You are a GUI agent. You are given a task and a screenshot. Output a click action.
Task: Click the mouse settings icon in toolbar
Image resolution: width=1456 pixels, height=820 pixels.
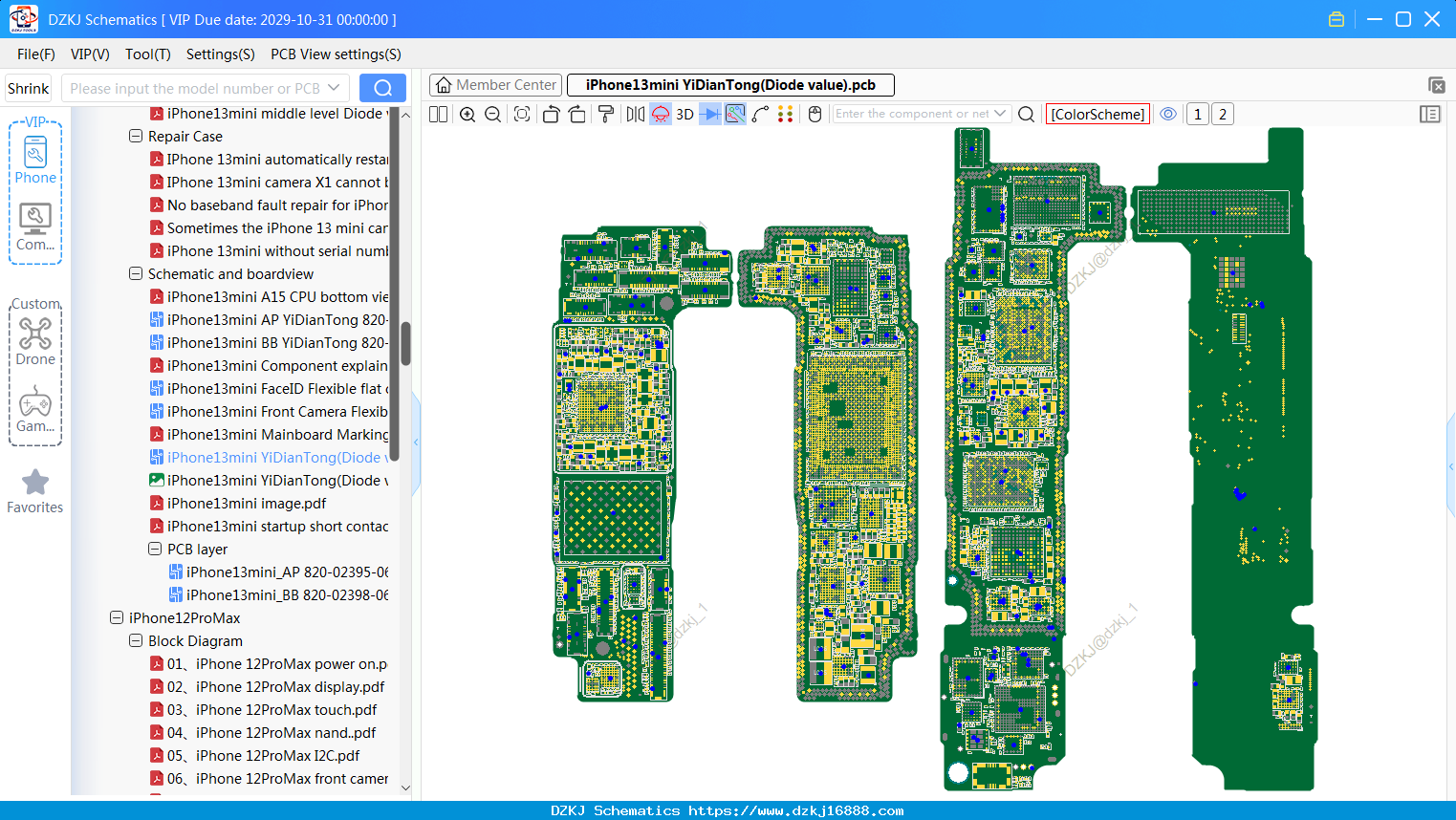(x=815, y=115)
